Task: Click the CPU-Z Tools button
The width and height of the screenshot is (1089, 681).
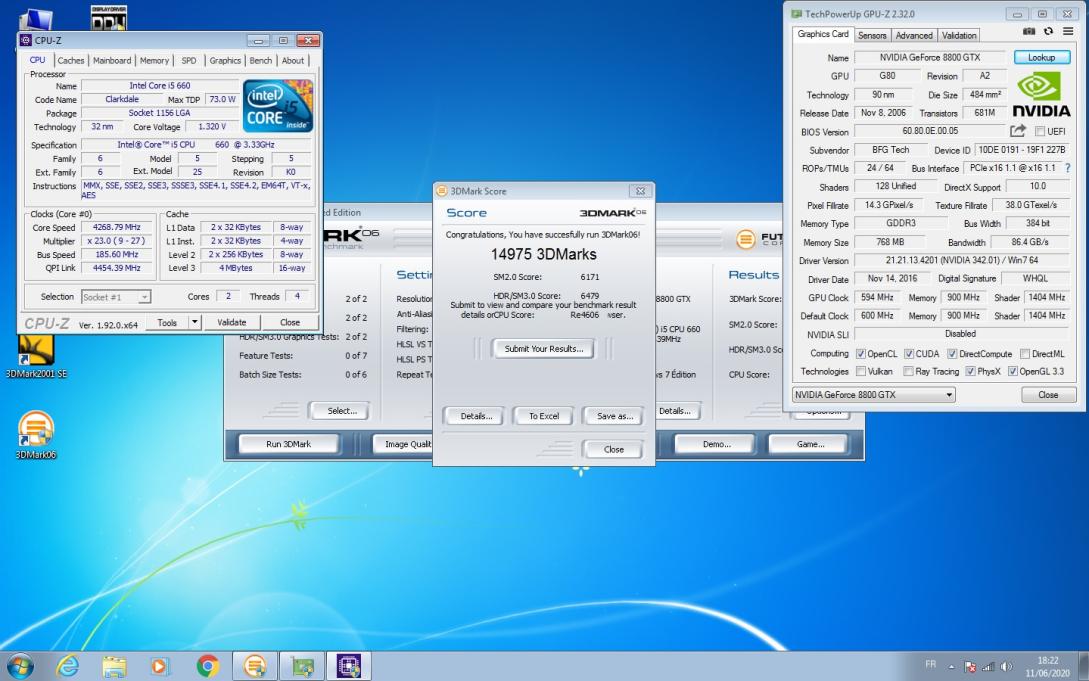Action: click(167, 322)
